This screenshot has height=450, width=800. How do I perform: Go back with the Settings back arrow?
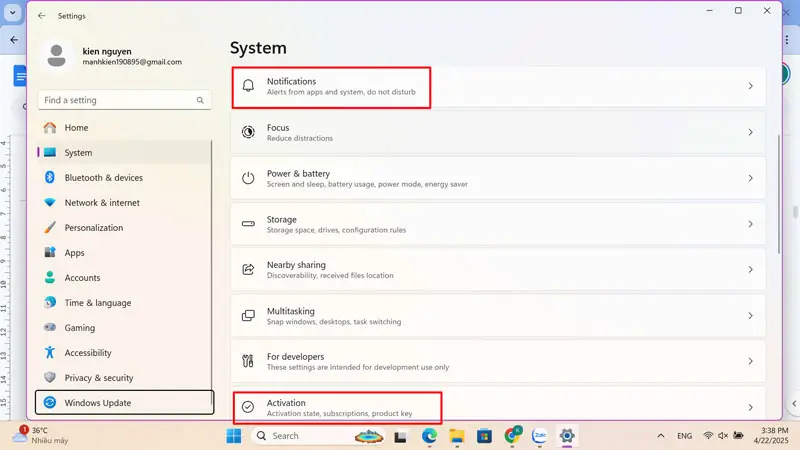(x=42, y=16)
